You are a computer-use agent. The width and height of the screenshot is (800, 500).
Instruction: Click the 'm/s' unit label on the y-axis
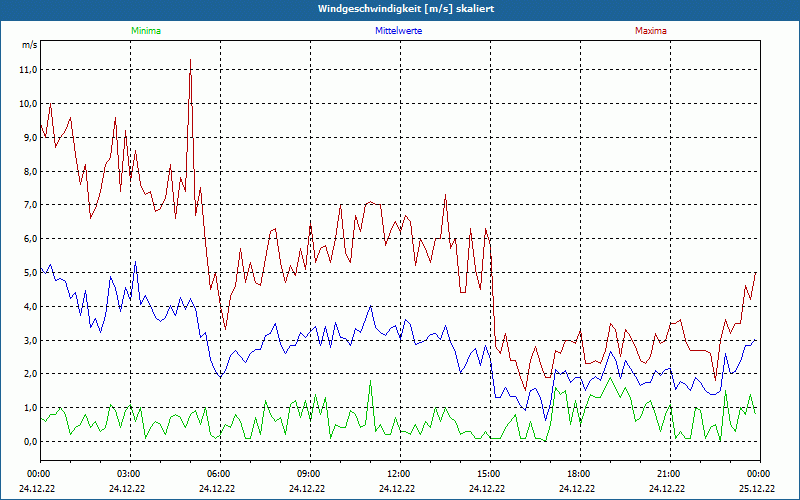click(x=30, y=45)
